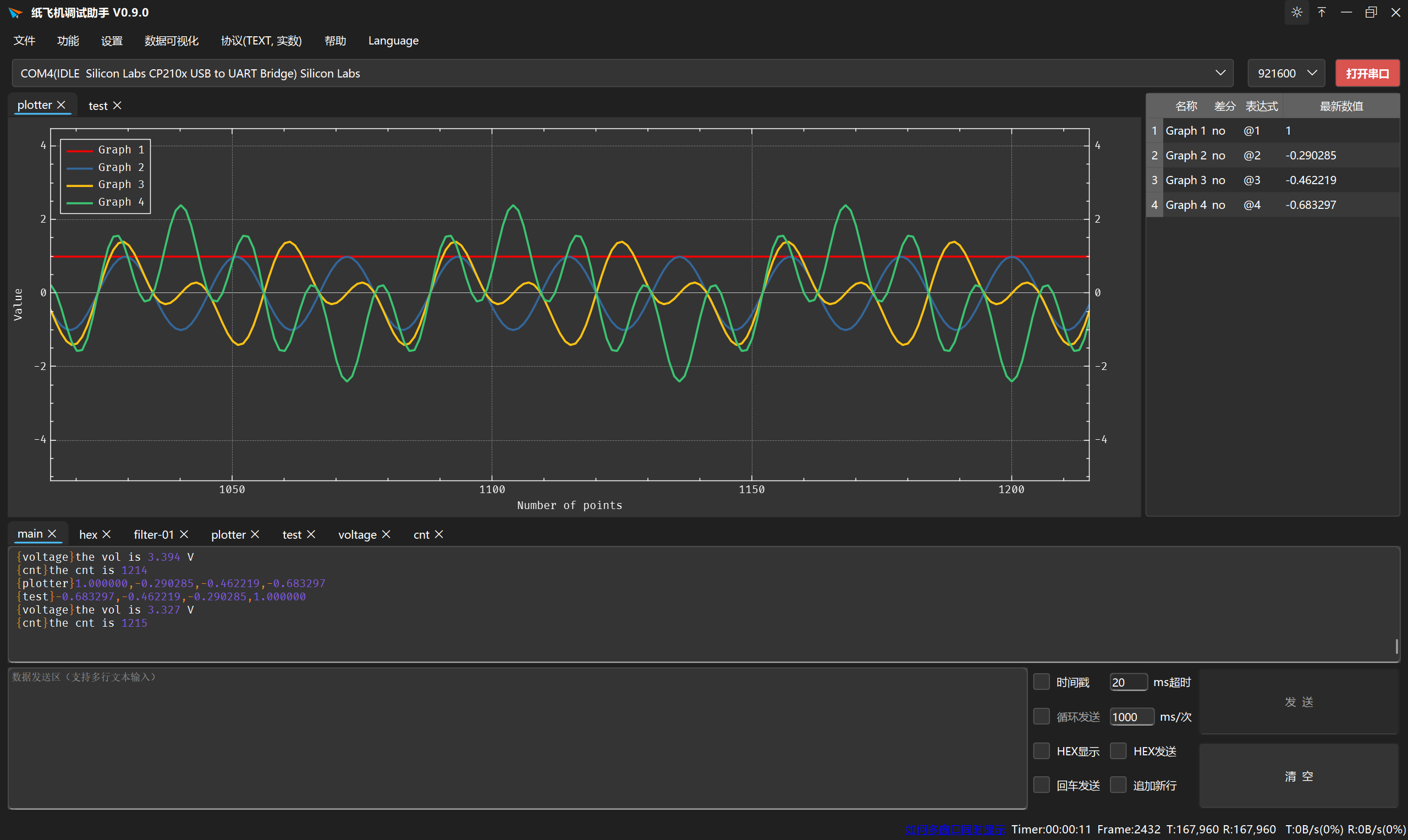
Task: Close the voltage tab using X icon
Action: (386, 534)
